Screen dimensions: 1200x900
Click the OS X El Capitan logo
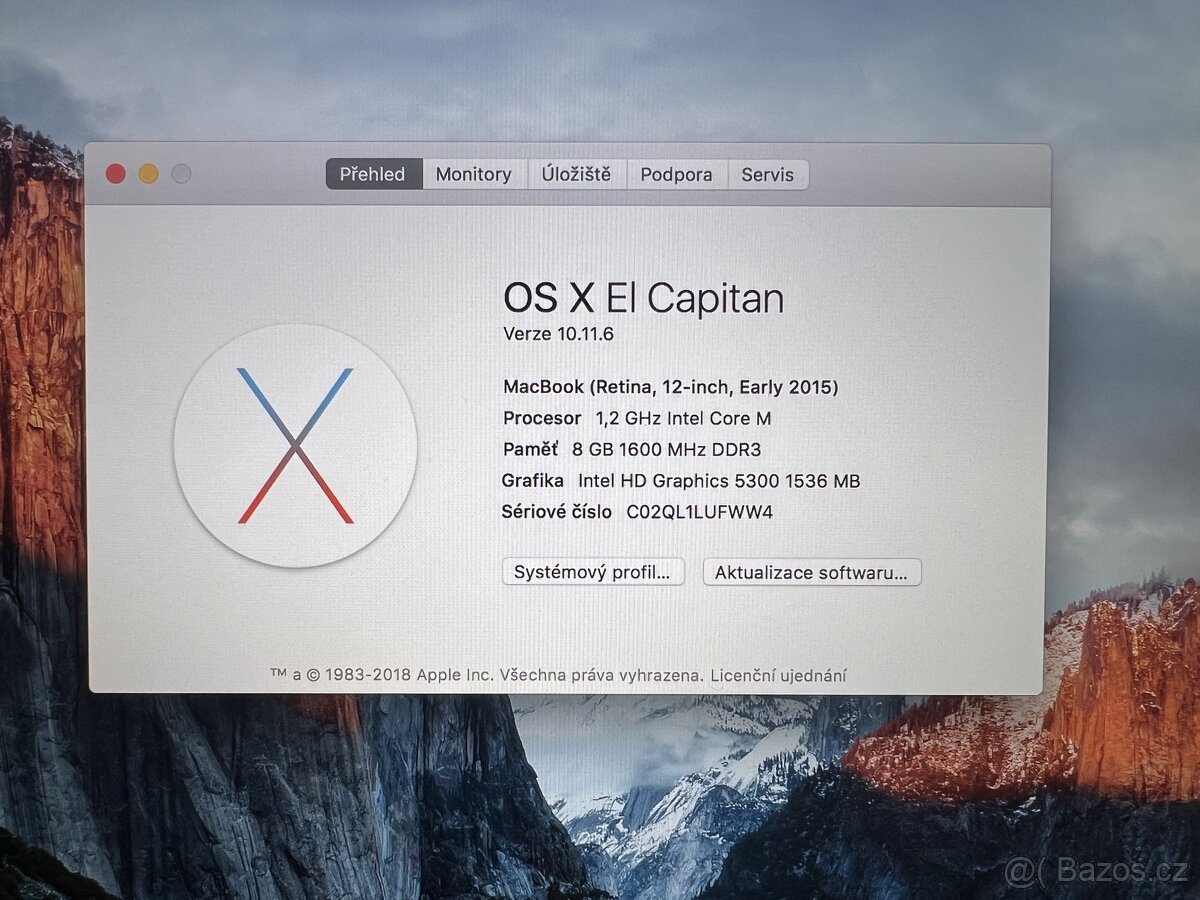pyautogui.click(x=298, y=445)
